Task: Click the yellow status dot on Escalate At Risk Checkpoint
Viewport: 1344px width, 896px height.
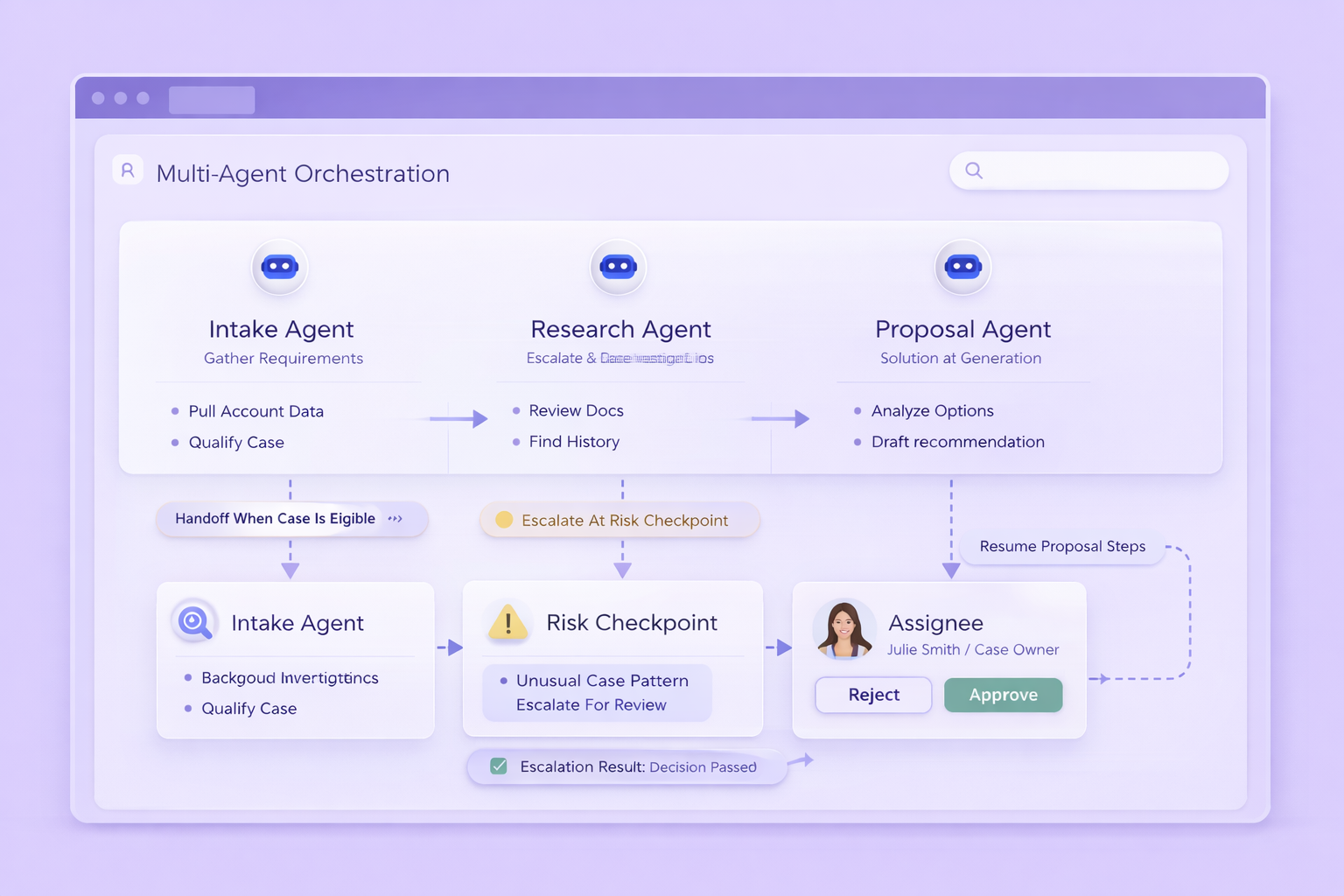Action: tap(503, 519)
